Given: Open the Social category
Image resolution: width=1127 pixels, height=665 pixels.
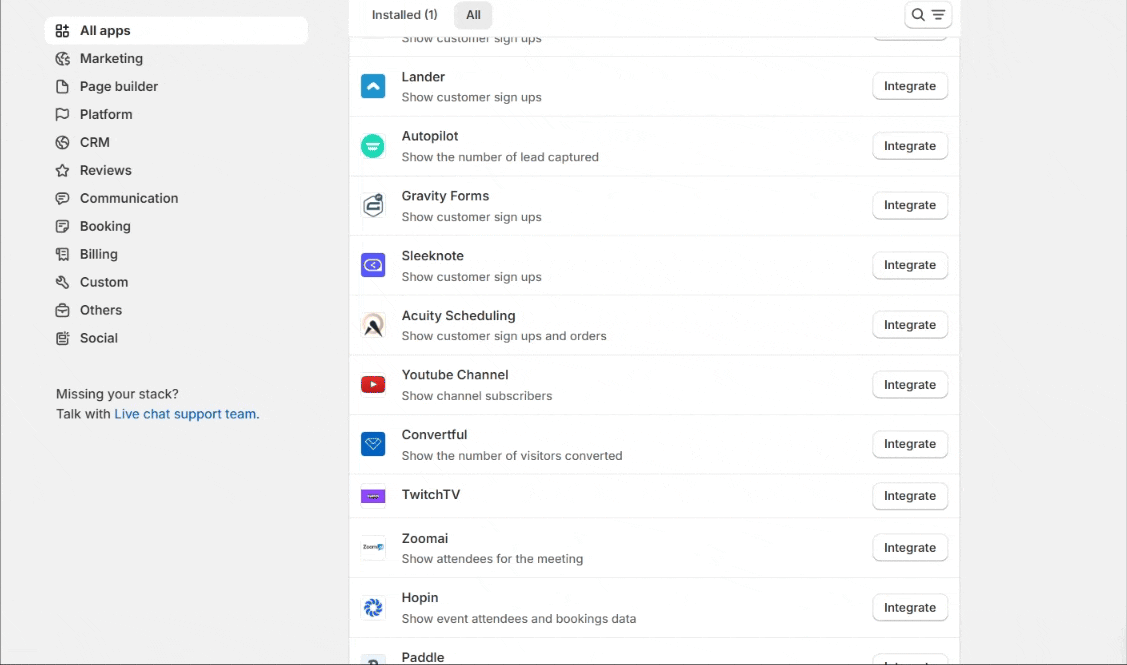Looking at the screenshot, I should 99,339.
